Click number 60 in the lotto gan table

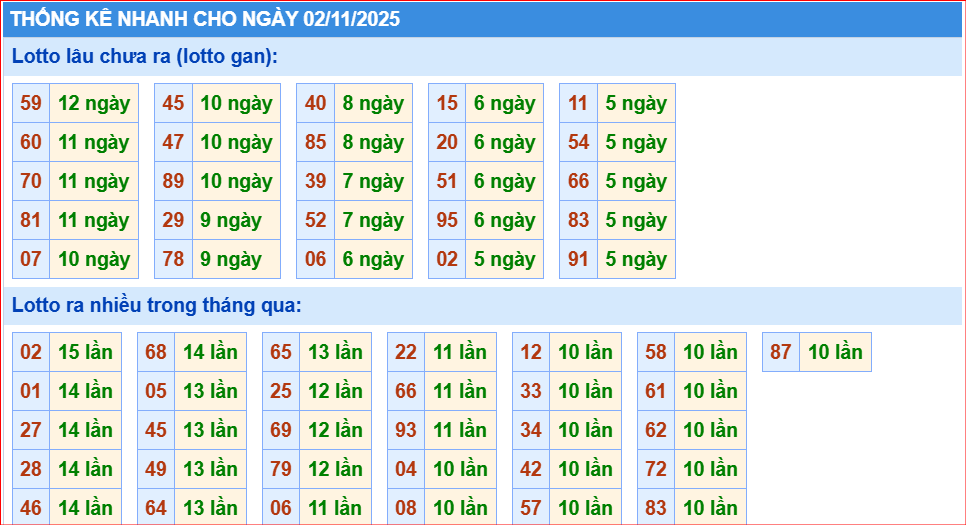coord(31,142)
